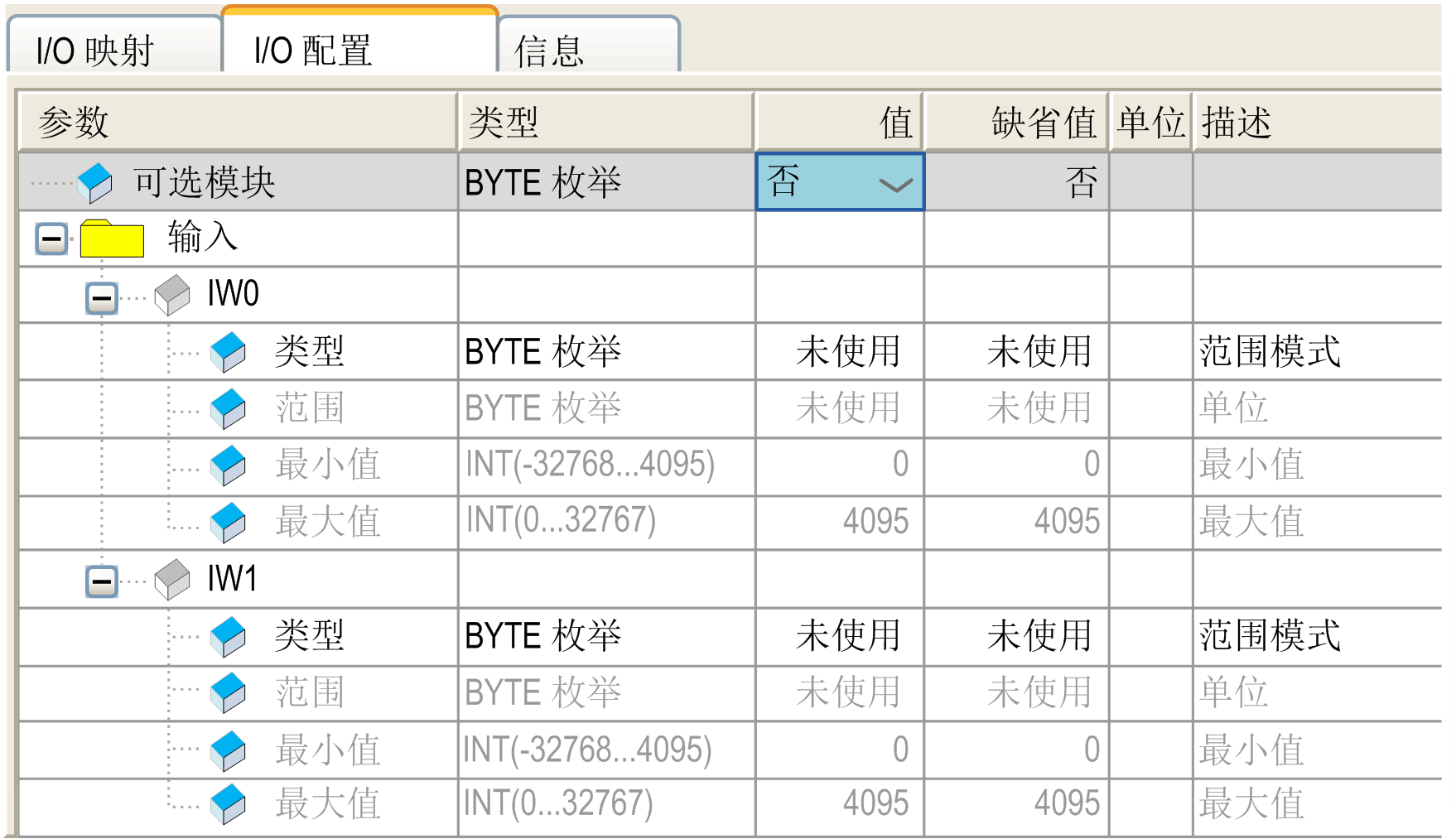Click the gray cube icon for IW1
Viewport: 1456px width, 839px height.
pos(172,579)
